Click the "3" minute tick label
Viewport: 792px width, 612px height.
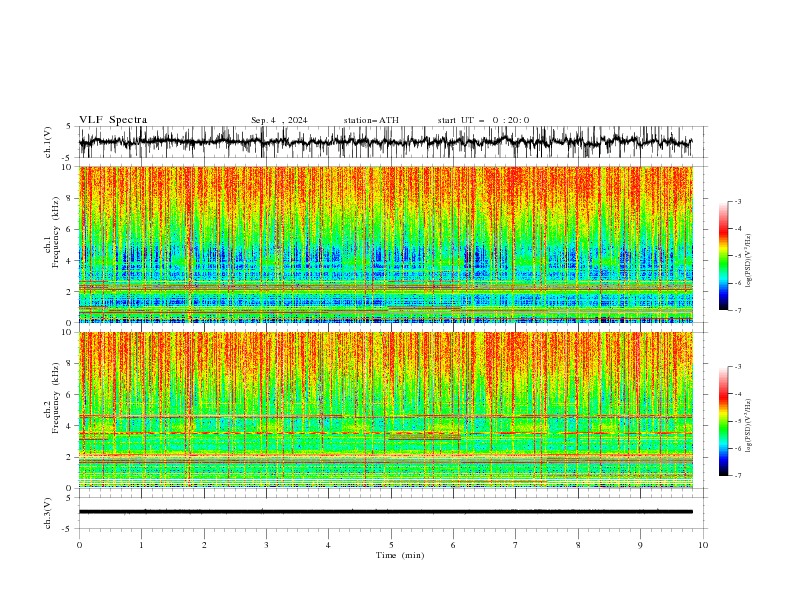[x=266, y=545]
